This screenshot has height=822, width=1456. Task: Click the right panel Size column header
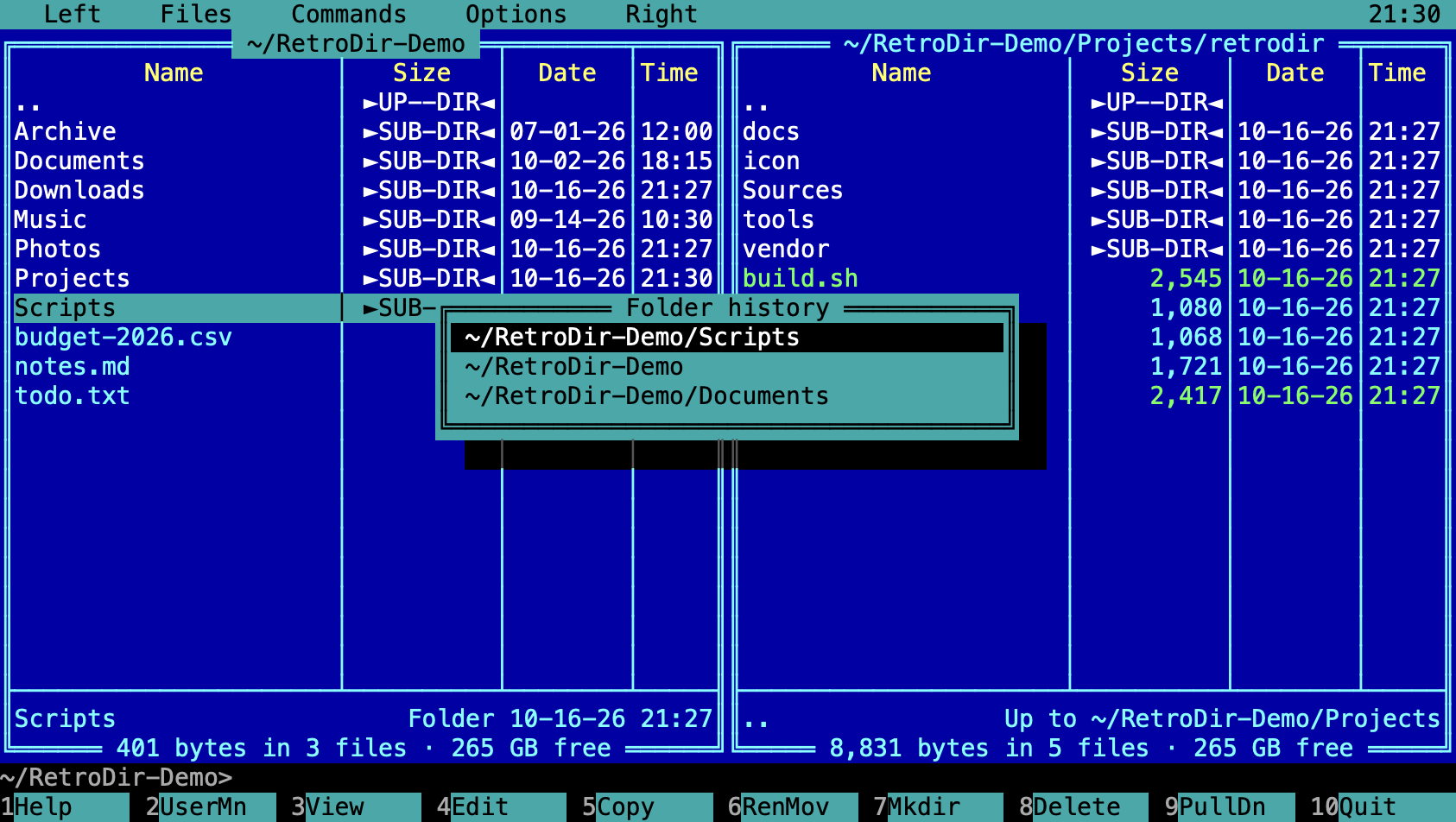pyautogui.click(x=1149, y=73)
